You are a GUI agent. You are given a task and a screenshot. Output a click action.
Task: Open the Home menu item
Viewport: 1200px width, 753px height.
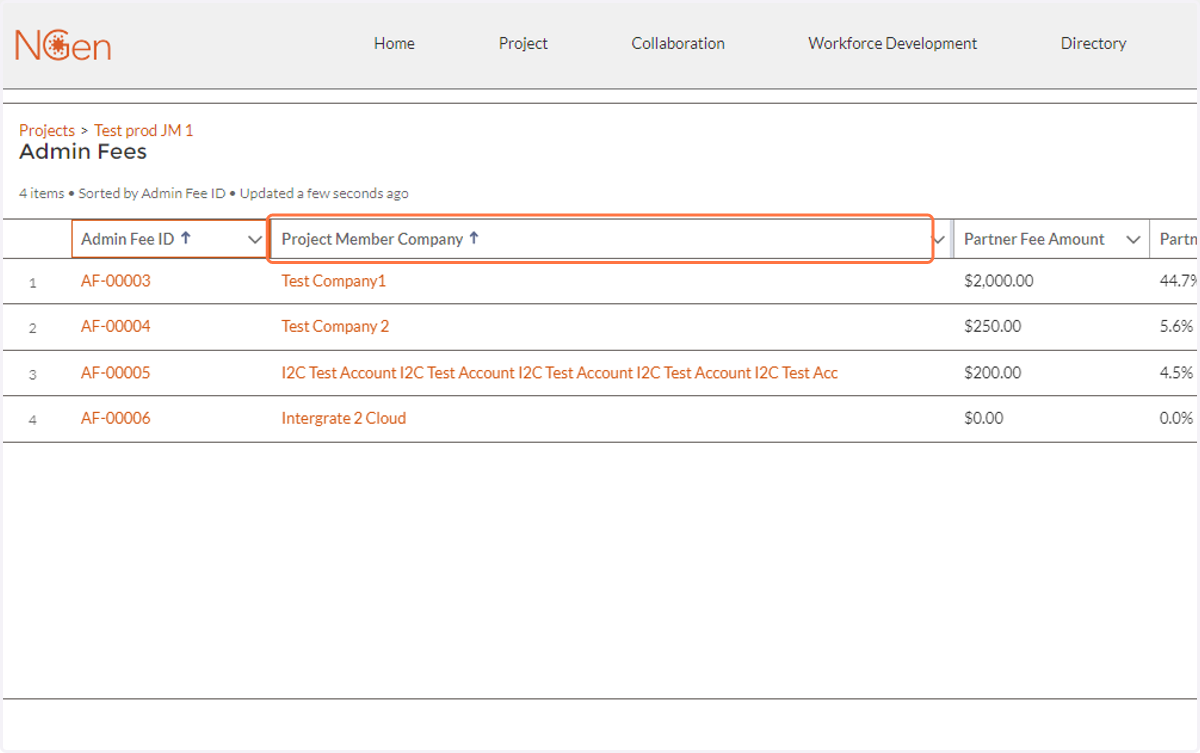(394, 43)
